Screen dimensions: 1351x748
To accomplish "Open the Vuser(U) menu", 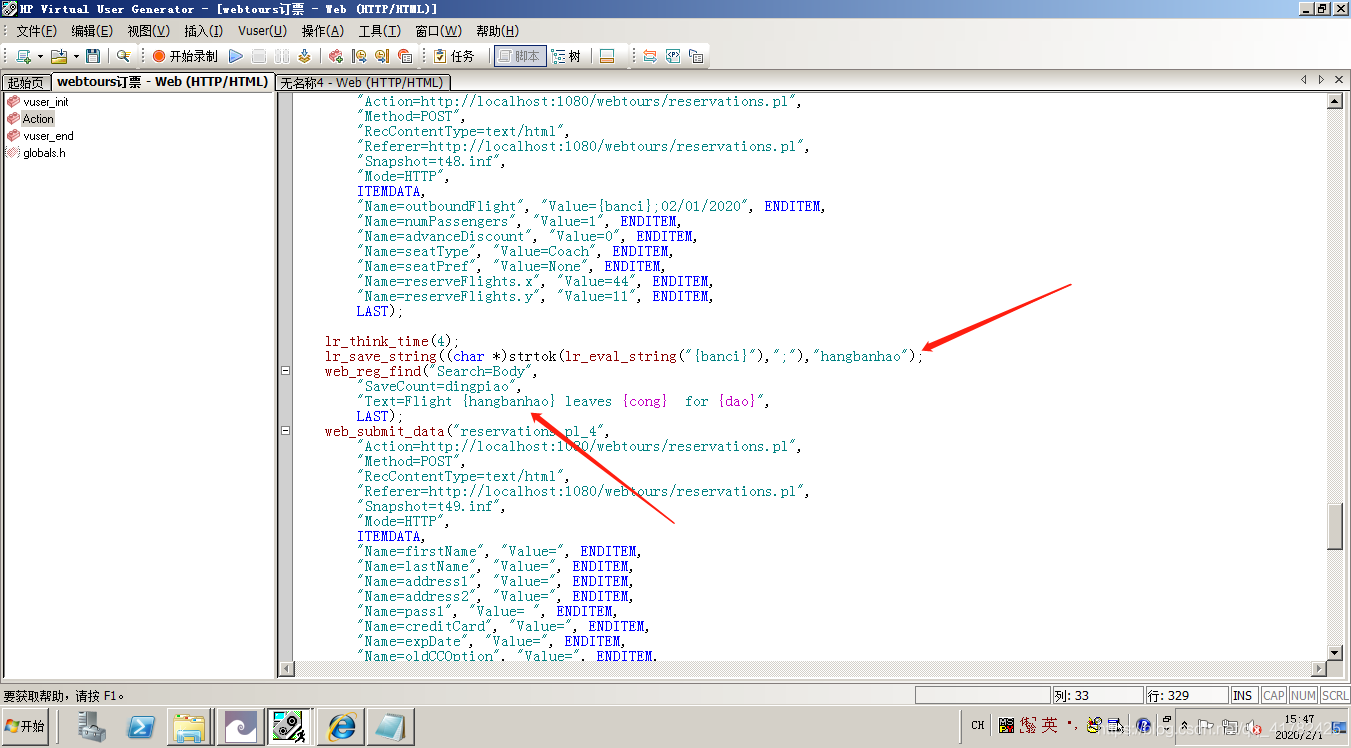I will [262, 31].
